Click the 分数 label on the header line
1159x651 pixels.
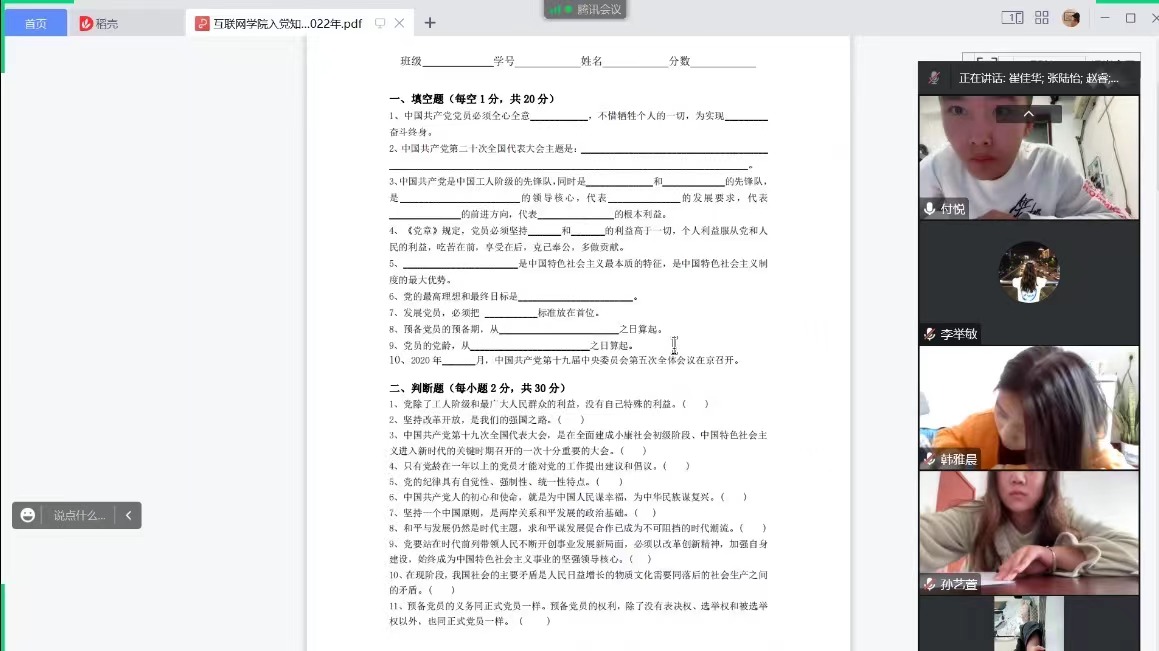pyautogui.click(x=679, y=61)
